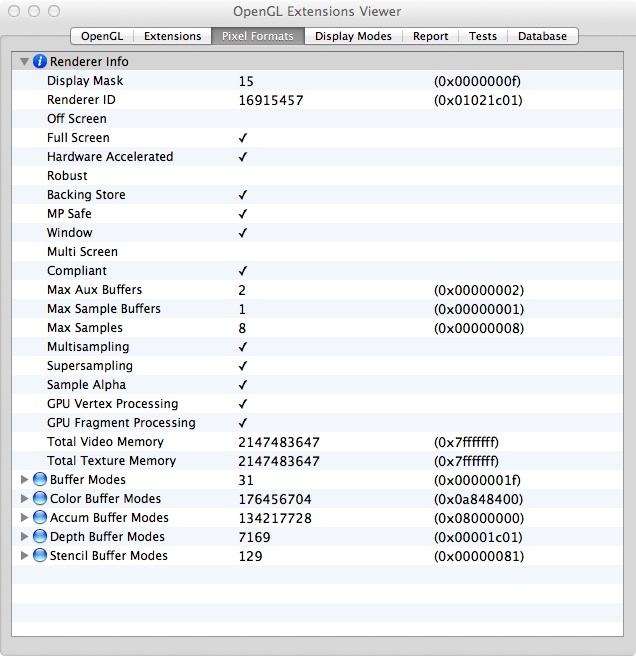Expand the Buffer Modes disclosure triangle
This screenshot has height=656, width=636.
[x=24, y=479]
